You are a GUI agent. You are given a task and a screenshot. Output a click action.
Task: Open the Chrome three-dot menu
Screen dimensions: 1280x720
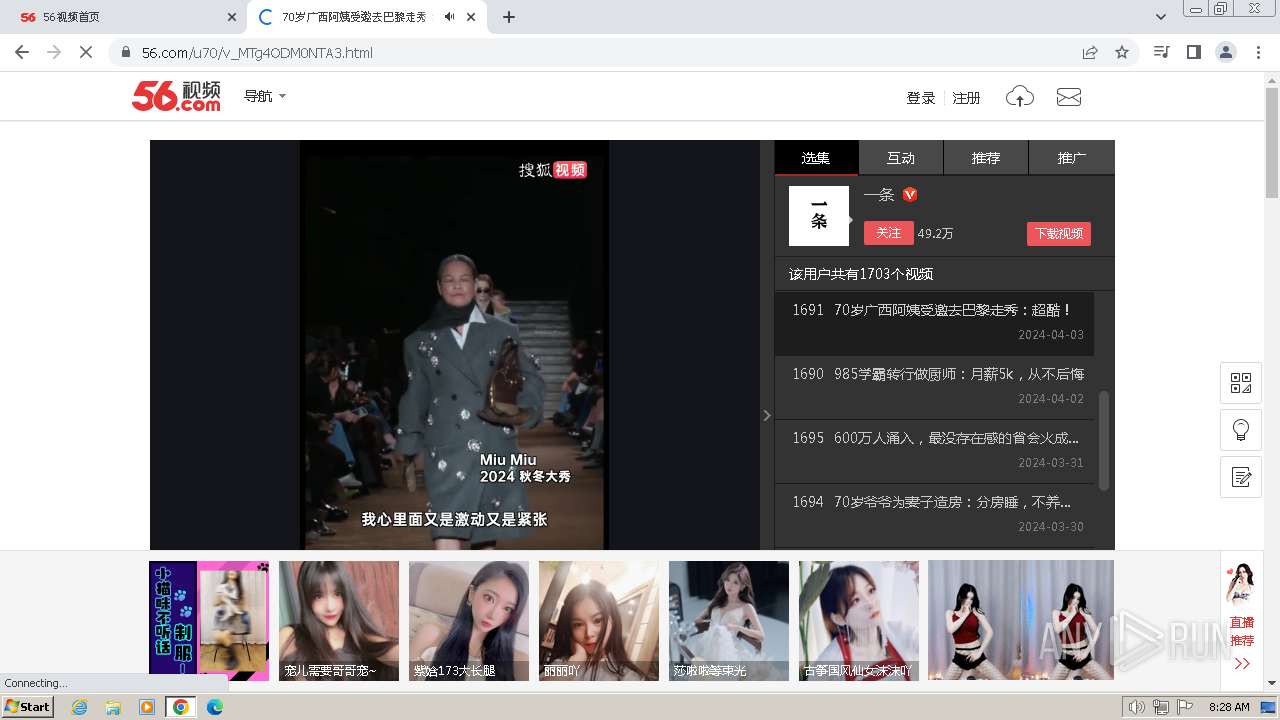(x=1258, y=52)
